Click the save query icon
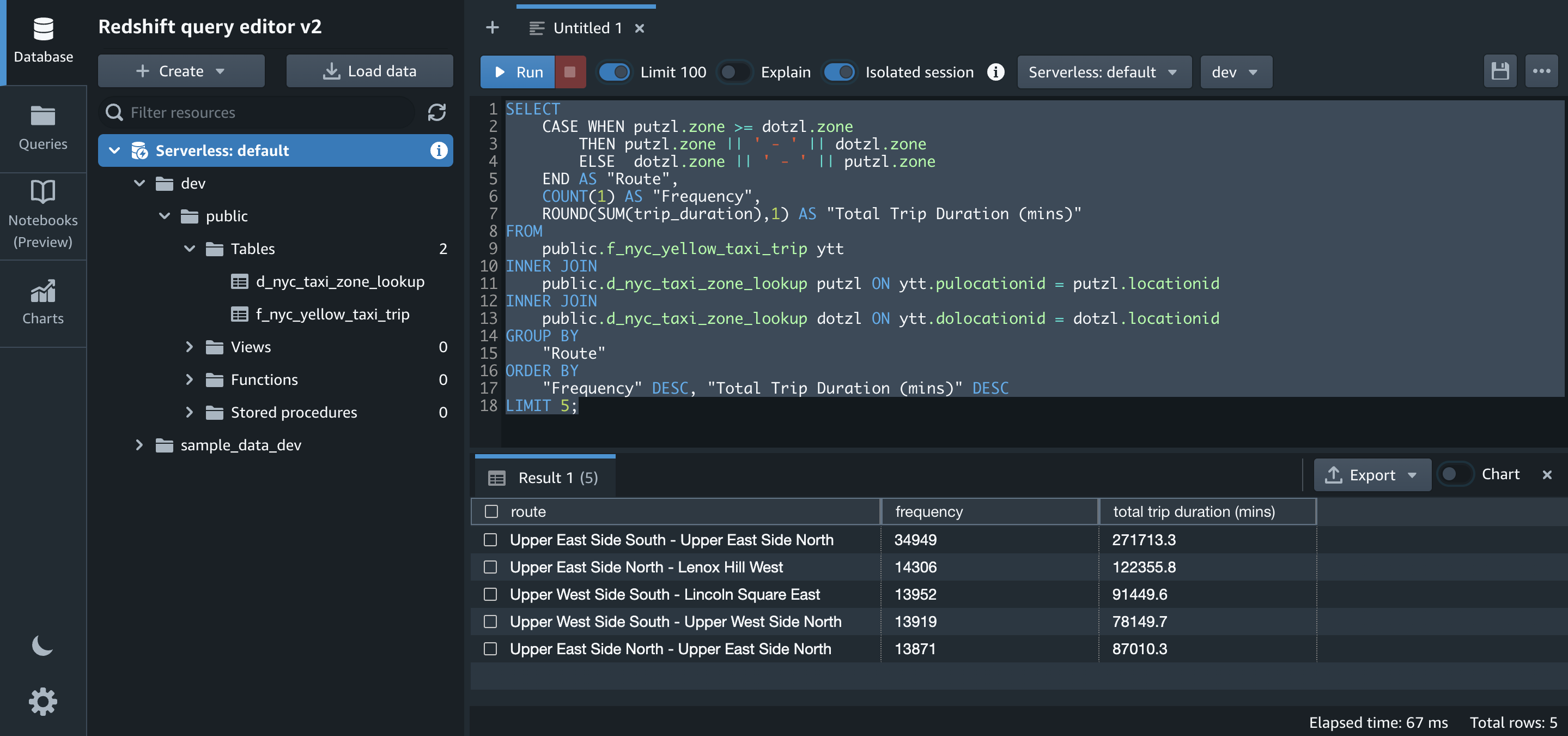The image size is (1568, 736). tap(1499, 72)
